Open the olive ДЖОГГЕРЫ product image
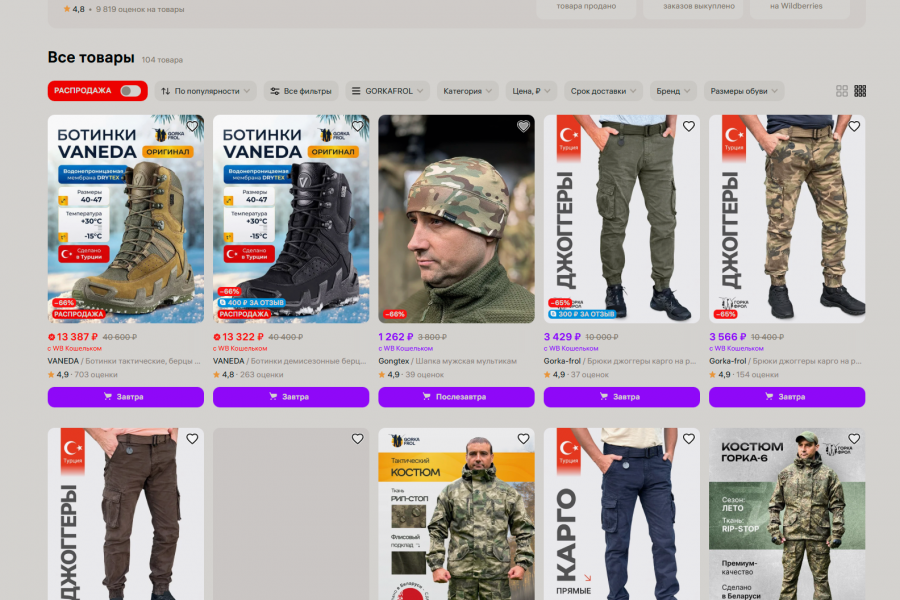This screenshot has height=600, width=900. click(622, 219)
